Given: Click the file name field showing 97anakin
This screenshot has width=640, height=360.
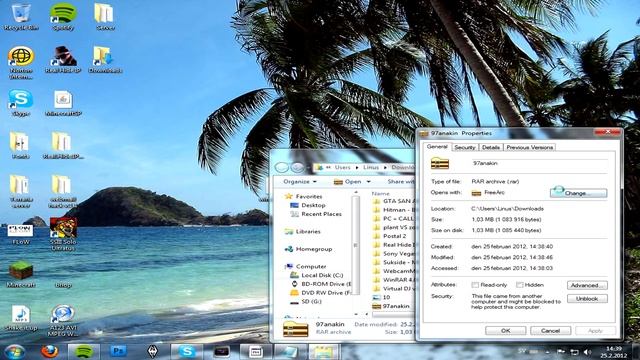Looking at the screenshot, I should [x=540, y=163].
